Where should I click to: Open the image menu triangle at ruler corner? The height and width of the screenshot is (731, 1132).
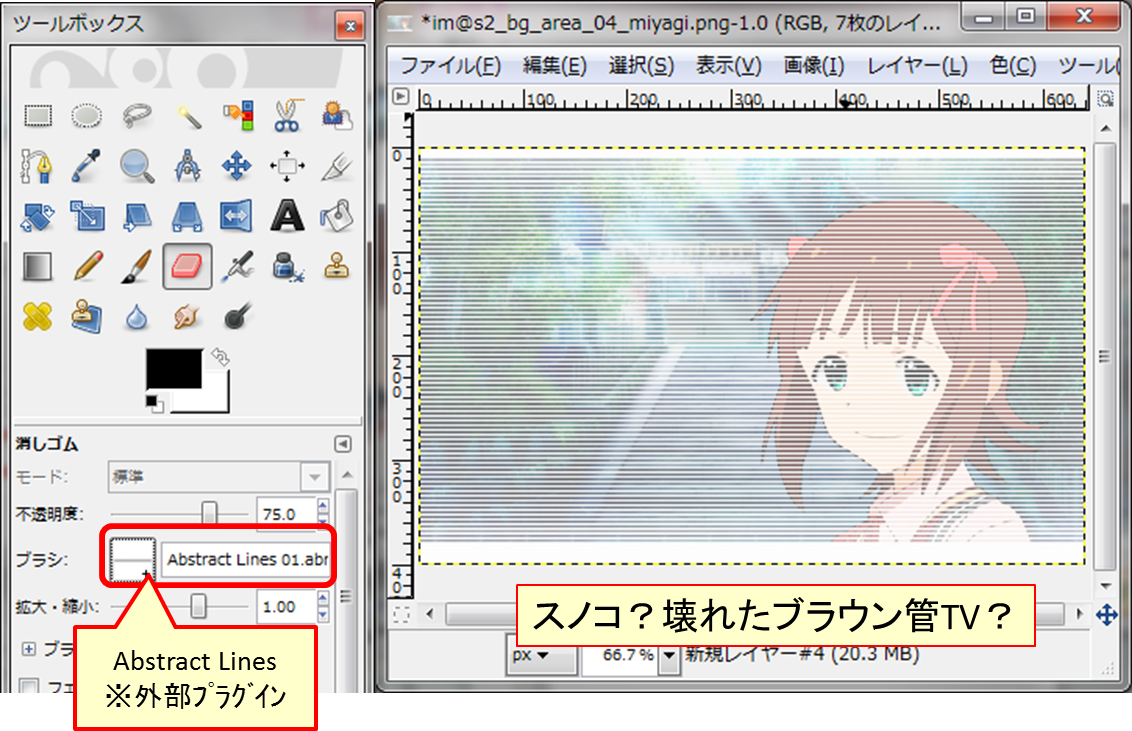[401, 97]
